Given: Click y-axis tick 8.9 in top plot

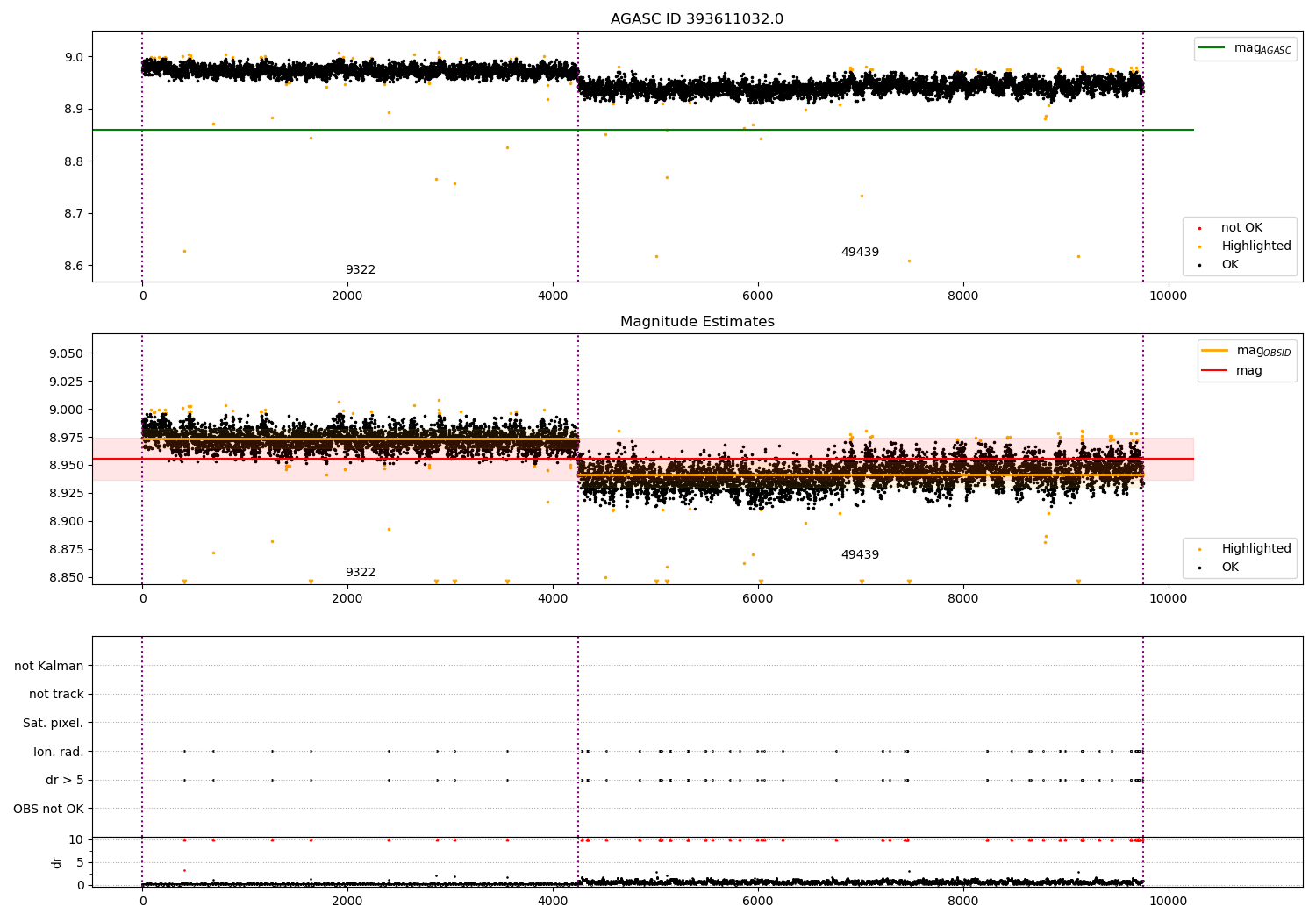Looking at the screenshot, I should coord(73,110).
